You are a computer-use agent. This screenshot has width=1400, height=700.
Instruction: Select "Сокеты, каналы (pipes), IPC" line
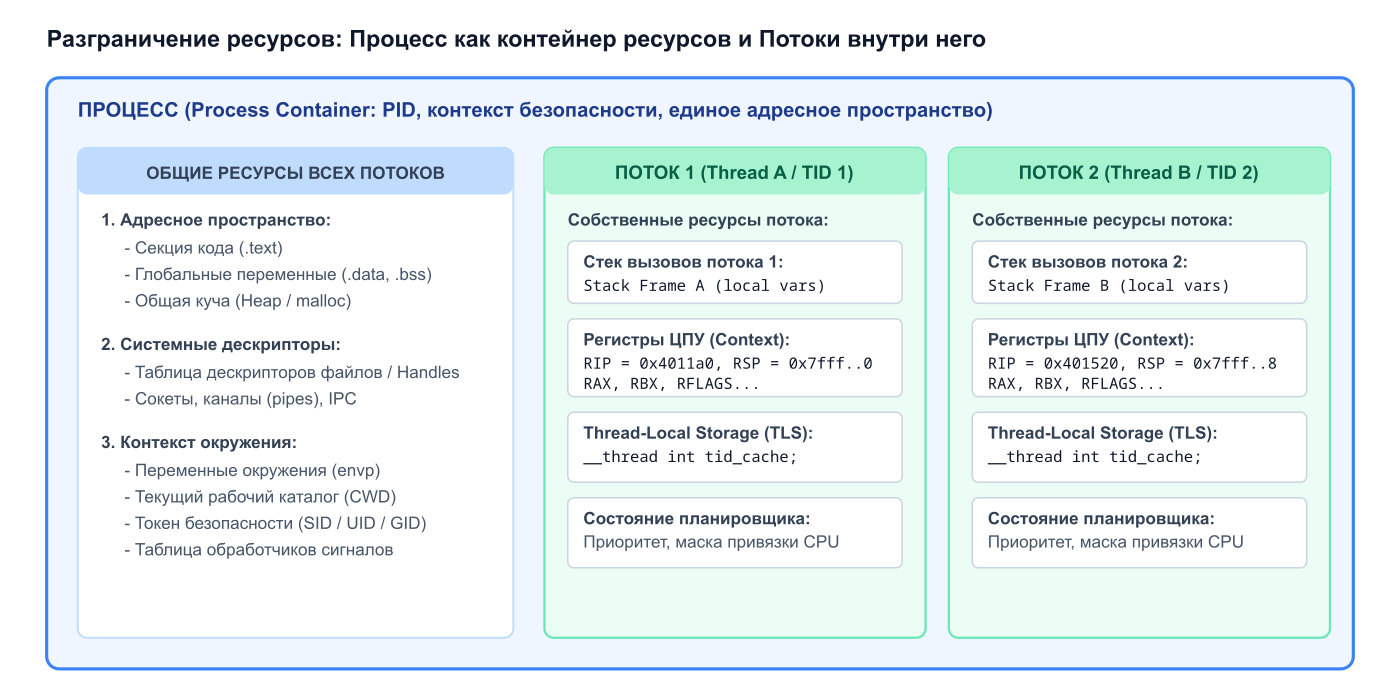click(240, 398)
